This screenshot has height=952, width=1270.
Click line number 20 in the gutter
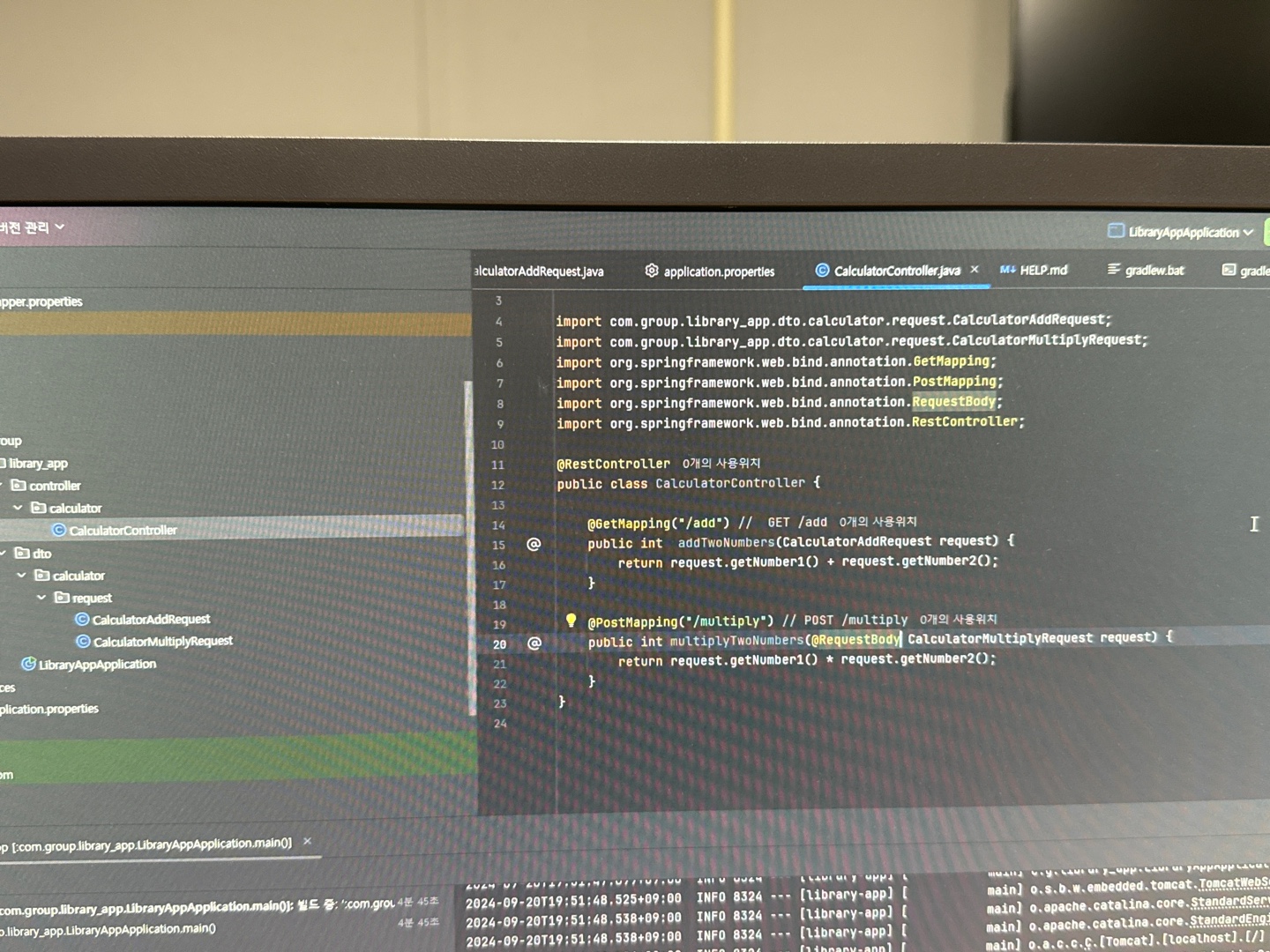click(x=500, y=644)
